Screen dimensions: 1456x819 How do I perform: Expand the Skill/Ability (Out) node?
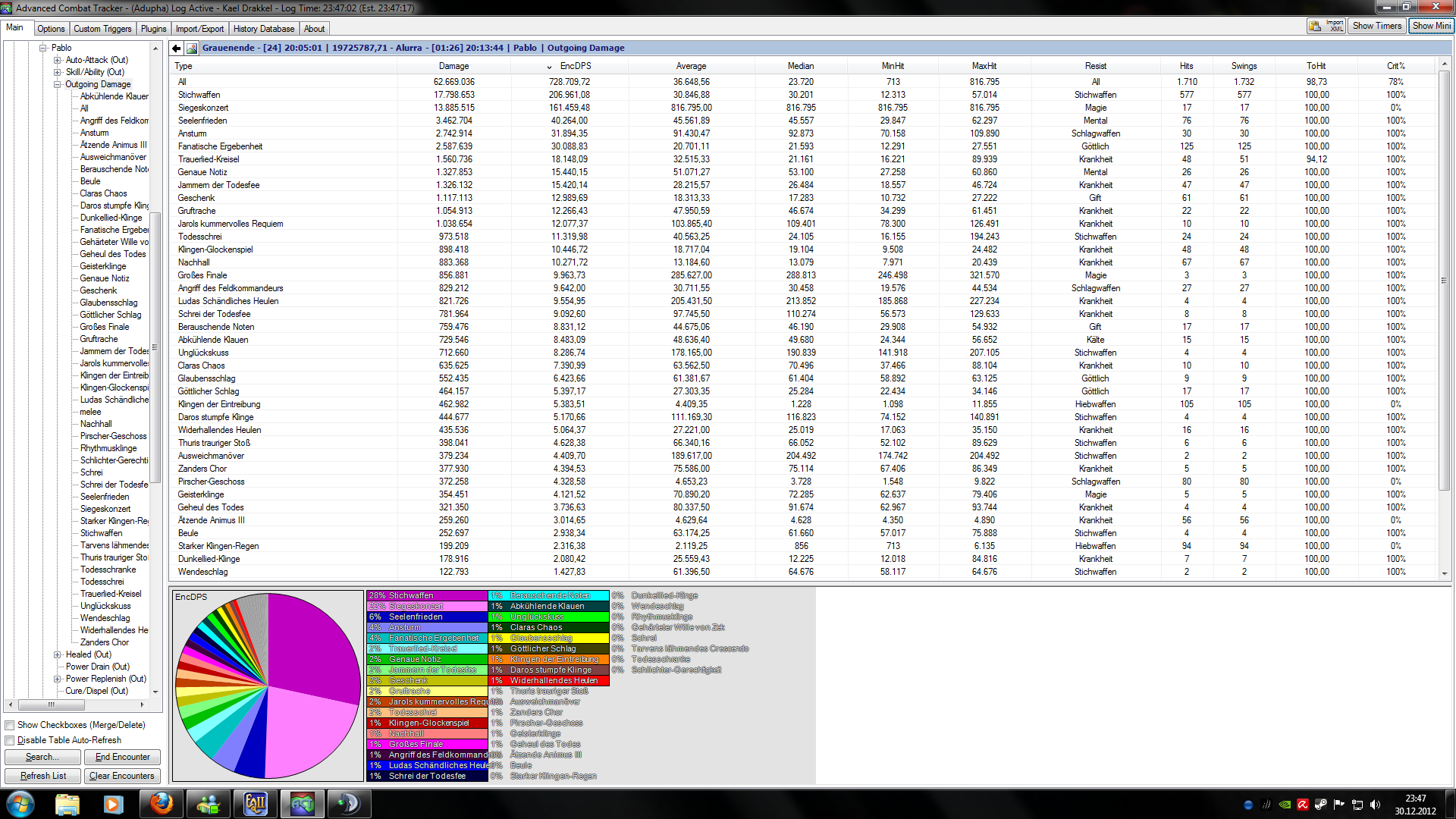click(58, 72)
